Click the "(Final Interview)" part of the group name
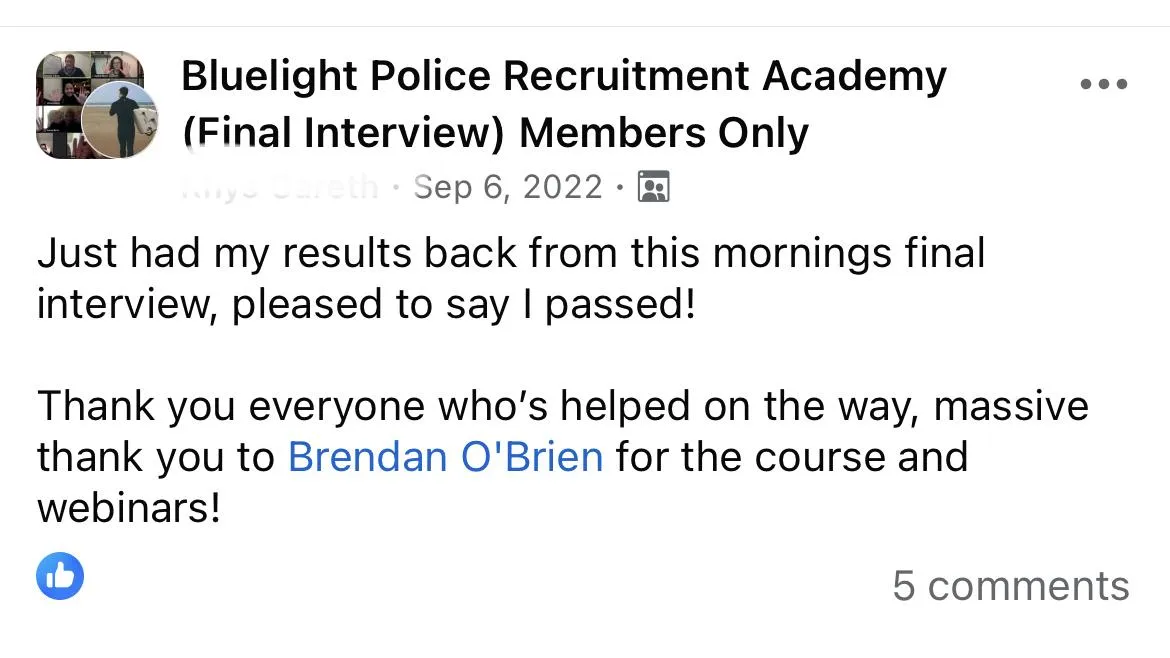1170x658 pixels. click(x=343, y=133)
